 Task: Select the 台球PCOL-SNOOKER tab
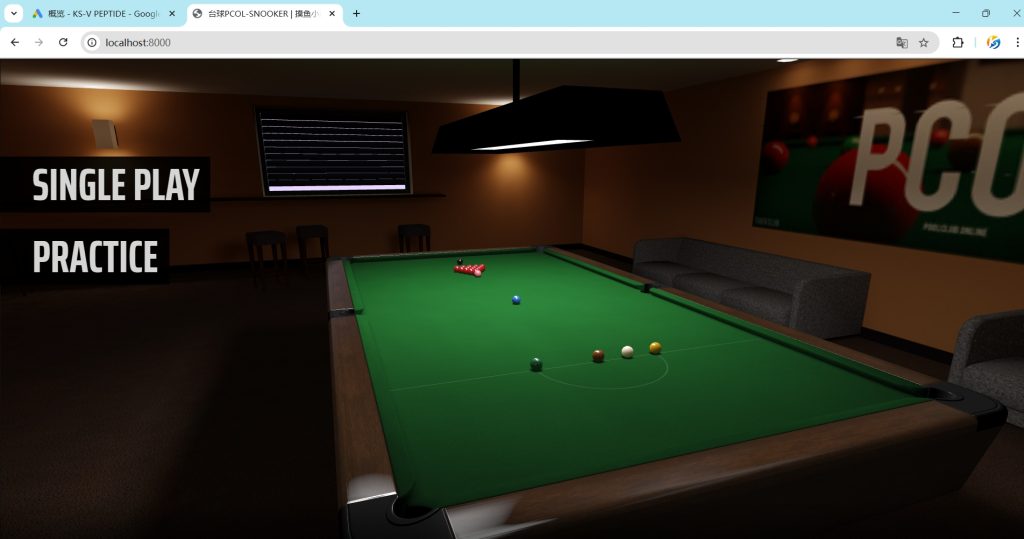pyautogui.click(x=264, y=14)
